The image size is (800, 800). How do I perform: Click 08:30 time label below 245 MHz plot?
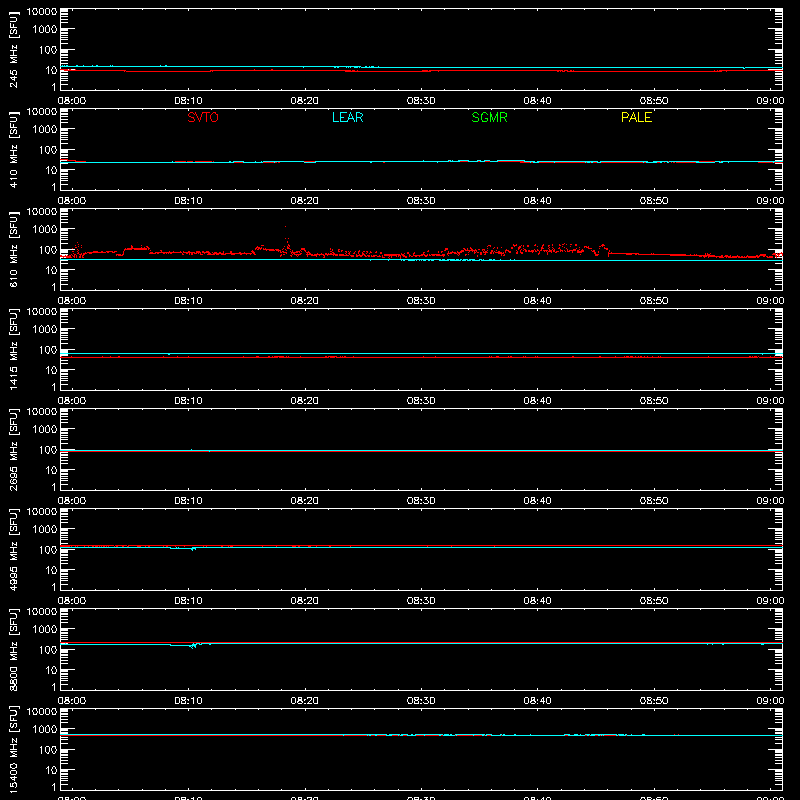click(x=421, y=101)
